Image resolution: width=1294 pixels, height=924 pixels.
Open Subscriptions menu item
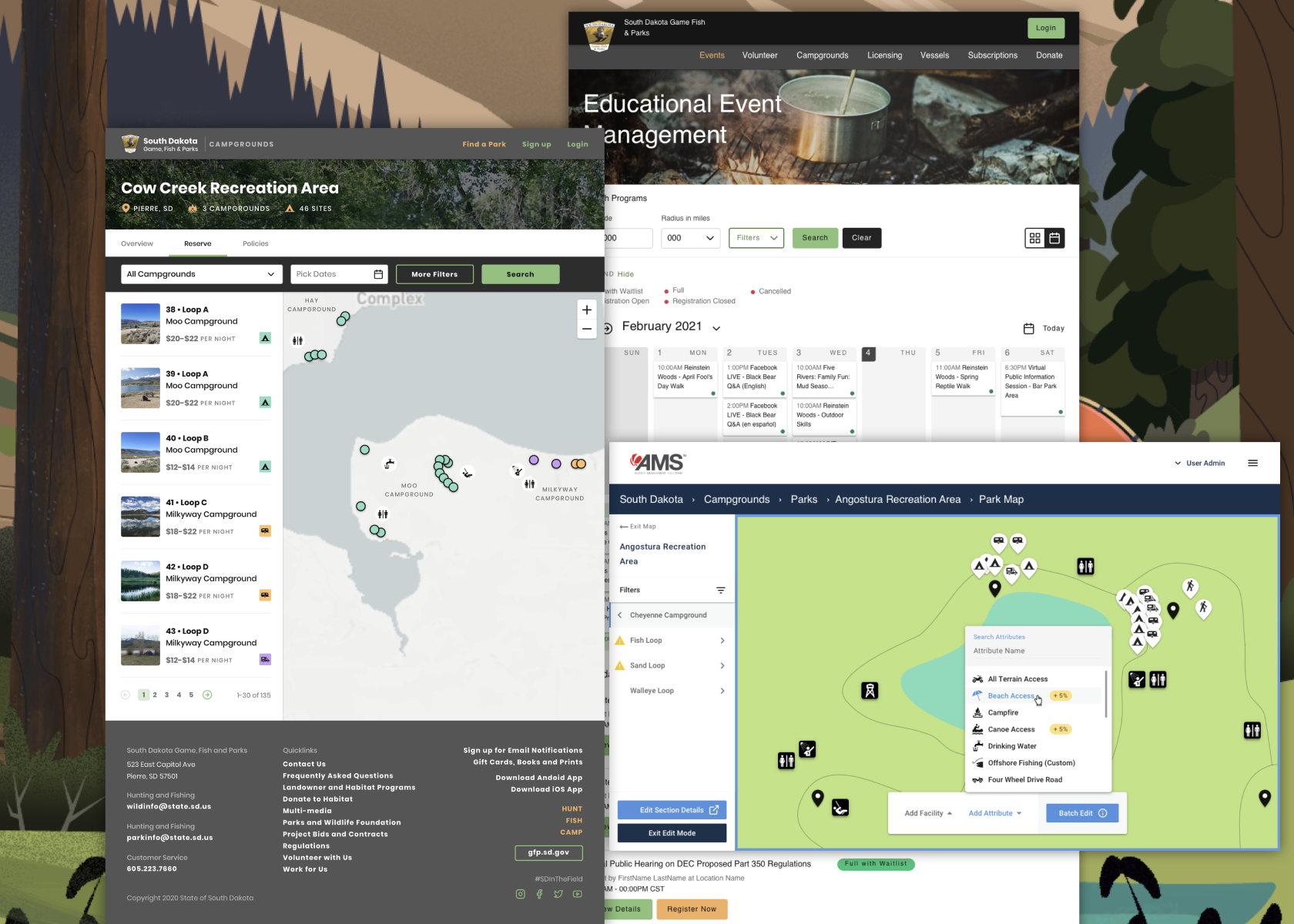(992, 55)
